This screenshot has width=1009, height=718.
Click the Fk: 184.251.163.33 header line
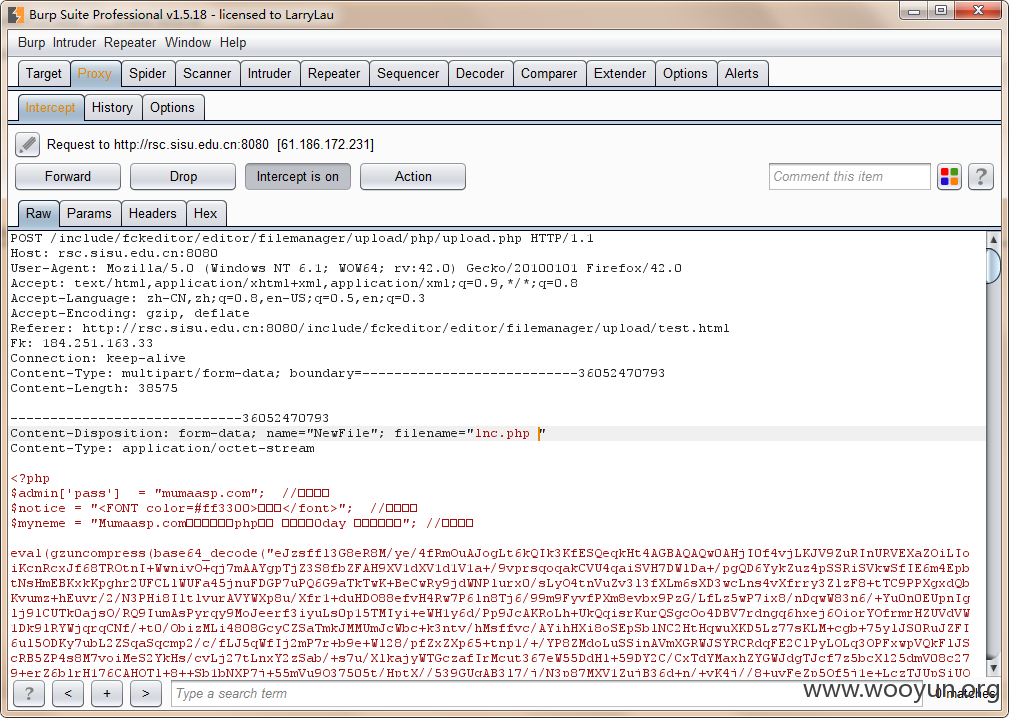[82, 343]
